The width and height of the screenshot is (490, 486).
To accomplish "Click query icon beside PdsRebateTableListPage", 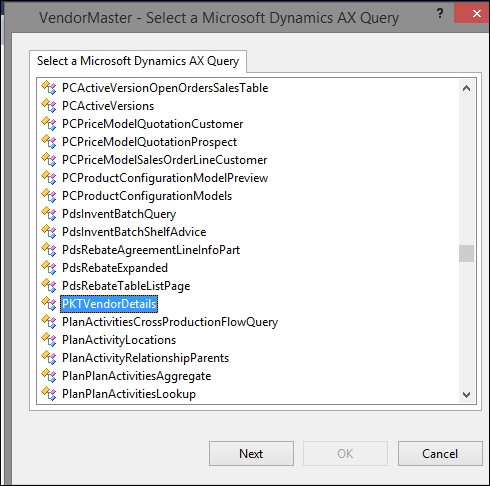I will pyautogui.click(x=49, y=286).
